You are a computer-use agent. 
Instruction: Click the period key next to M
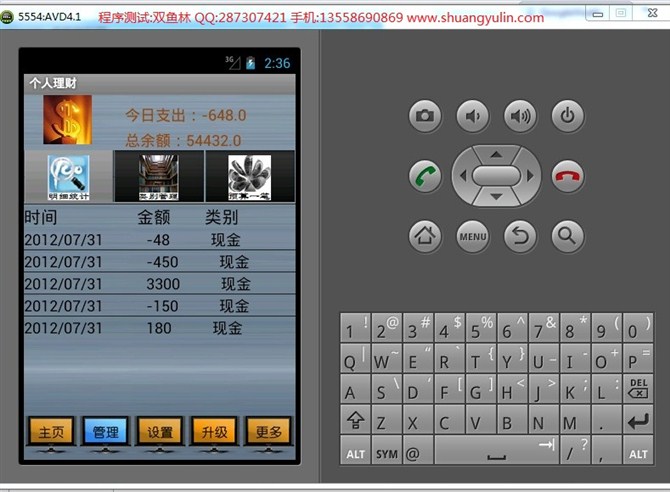pos(606,420)
